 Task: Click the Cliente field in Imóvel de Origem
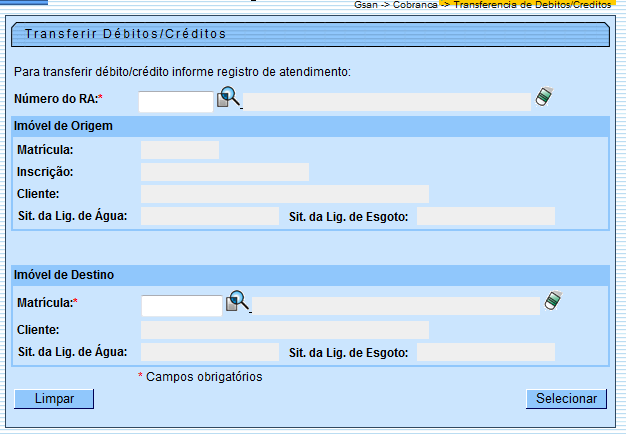(285, 194)
